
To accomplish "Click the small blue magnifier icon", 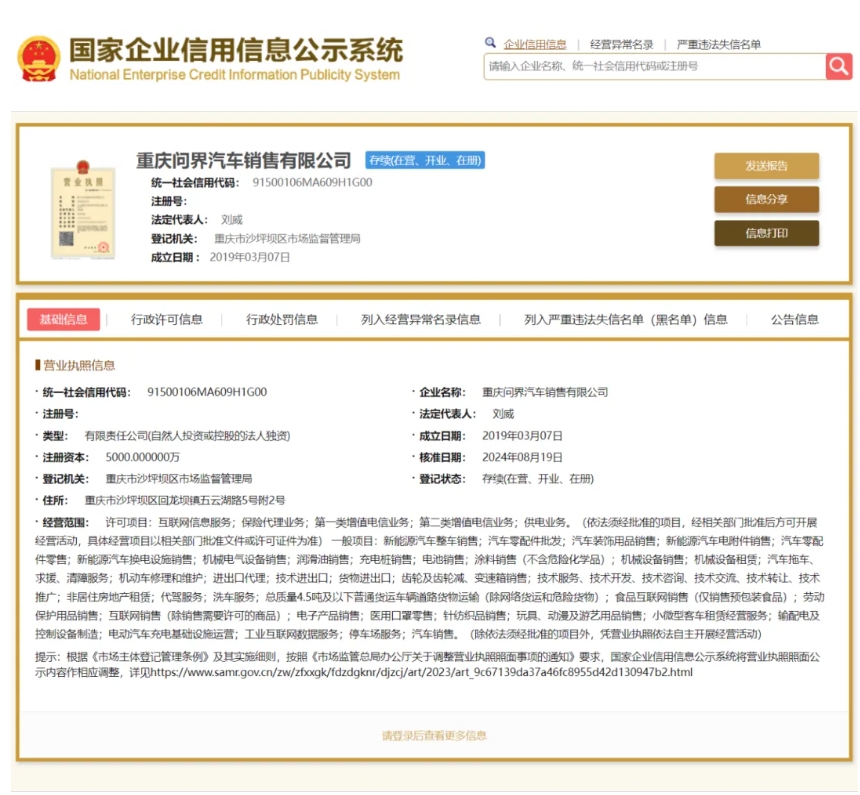I will pos(490,42).
